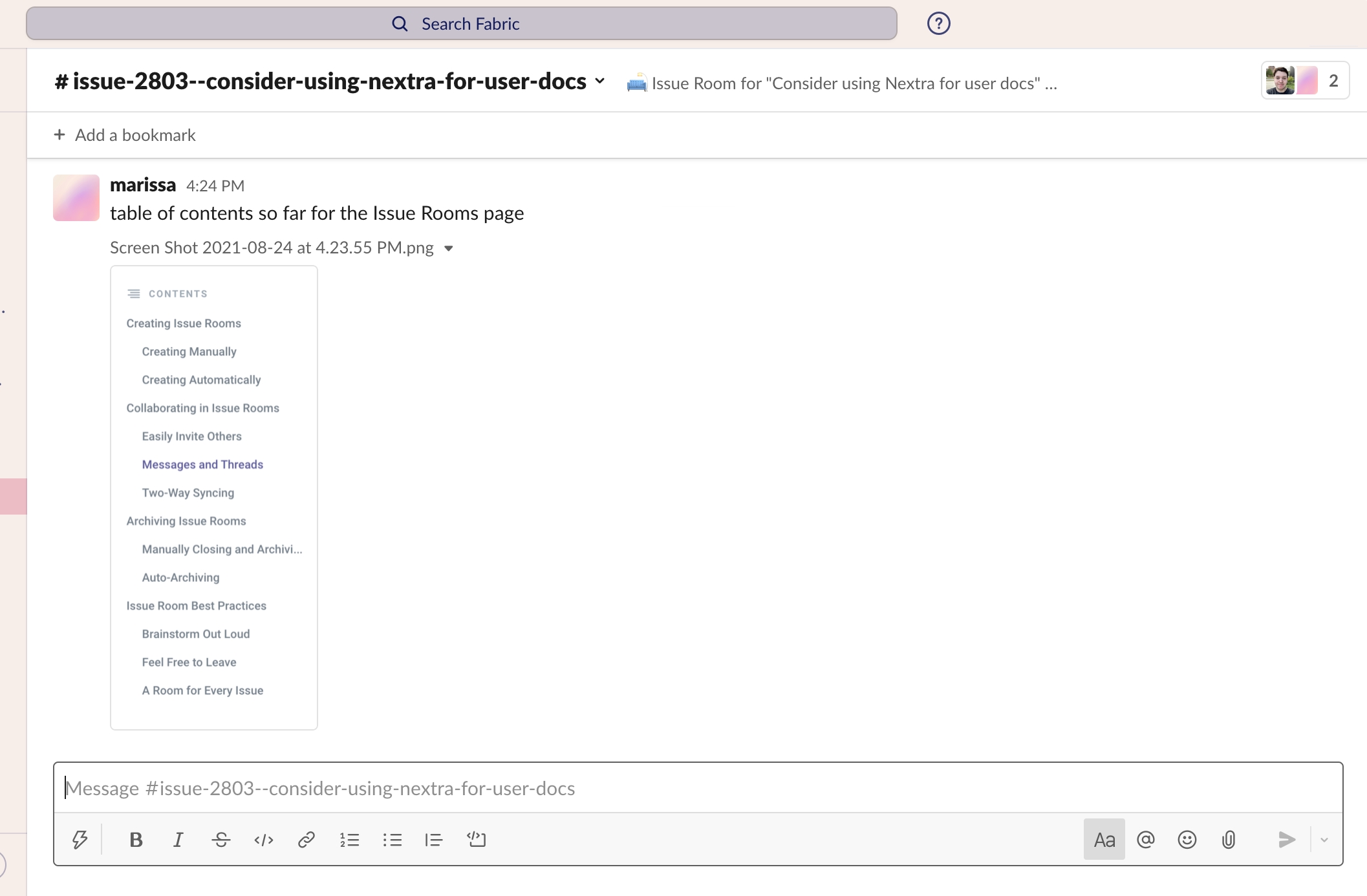Attach a file with paperclip icon
The image size is (1367, 896).
tap(1229, 840)
